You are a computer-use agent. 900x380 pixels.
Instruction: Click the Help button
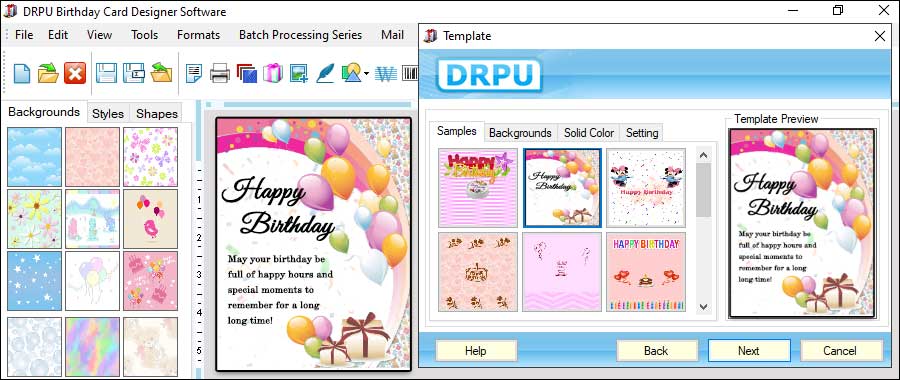476,351
